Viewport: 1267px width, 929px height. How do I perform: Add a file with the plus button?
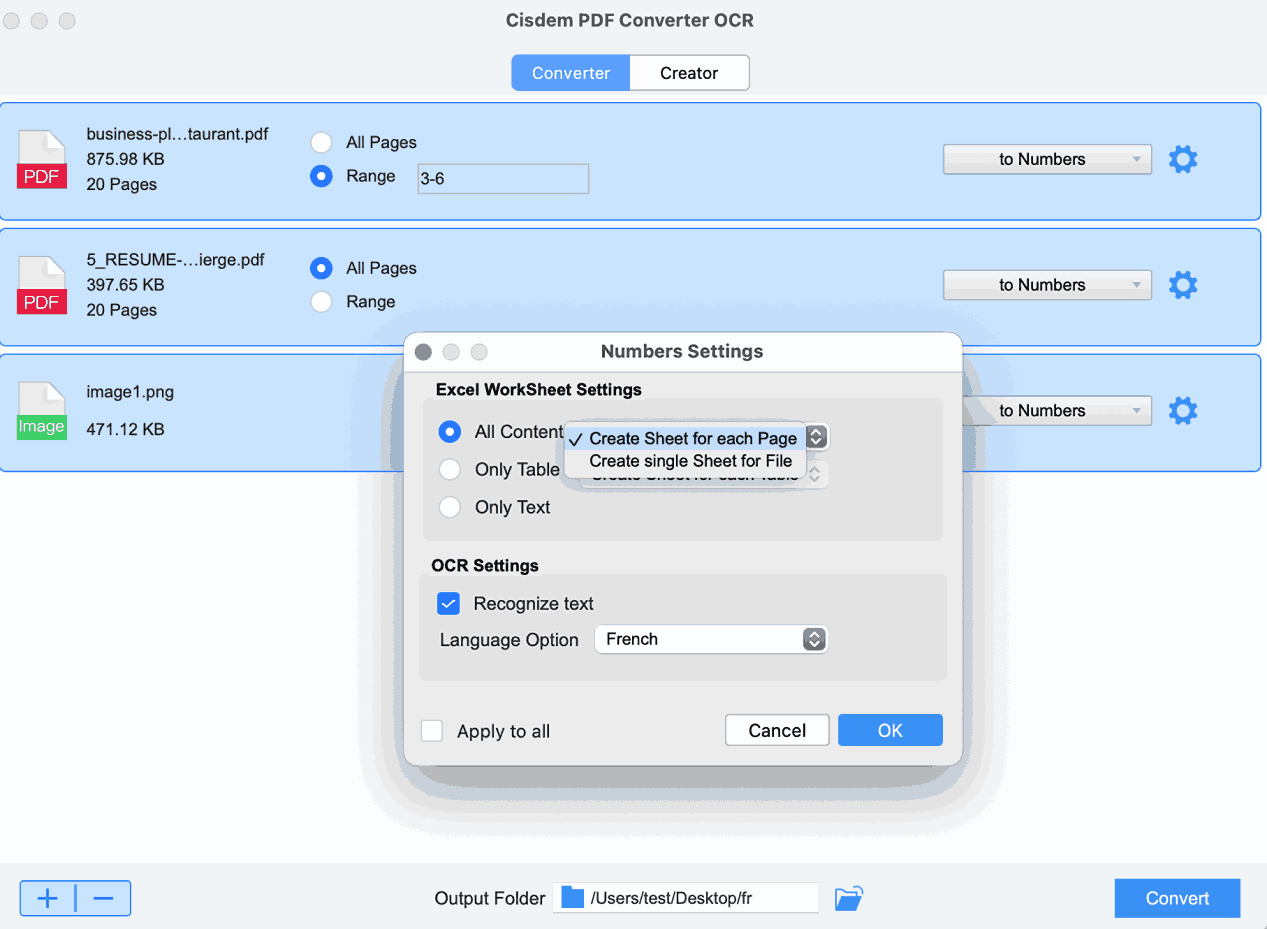[x=47, y=898]
